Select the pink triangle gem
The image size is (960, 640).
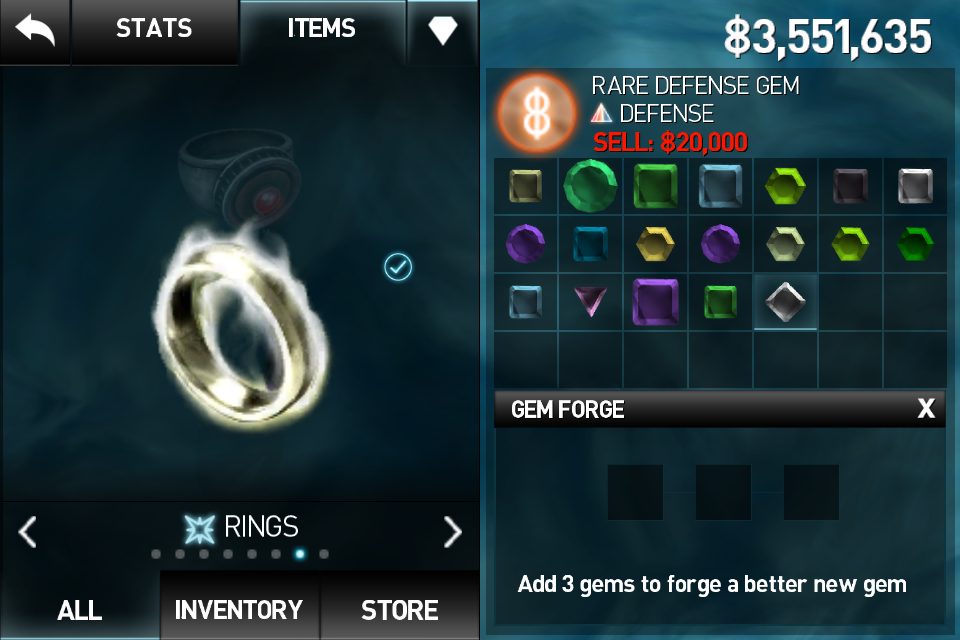point(591,301)
